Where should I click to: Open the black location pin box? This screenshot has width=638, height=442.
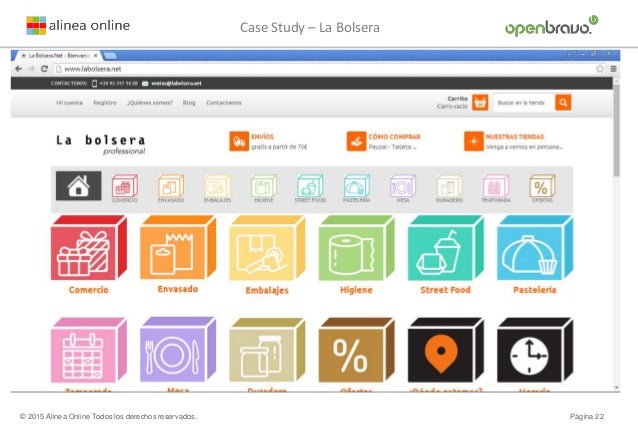pos(446,350)
